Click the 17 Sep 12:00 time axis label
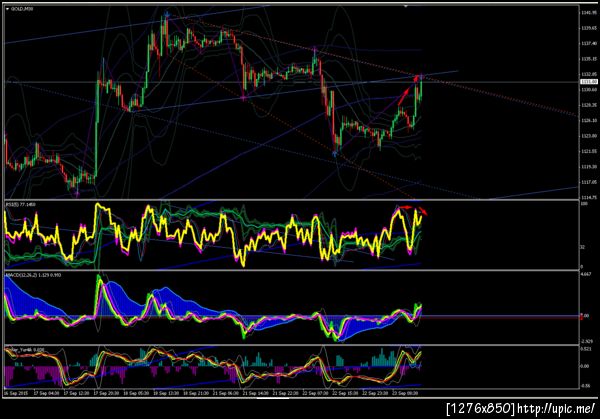The width and height of the screenshot is (600, 419). pos(76,393)
